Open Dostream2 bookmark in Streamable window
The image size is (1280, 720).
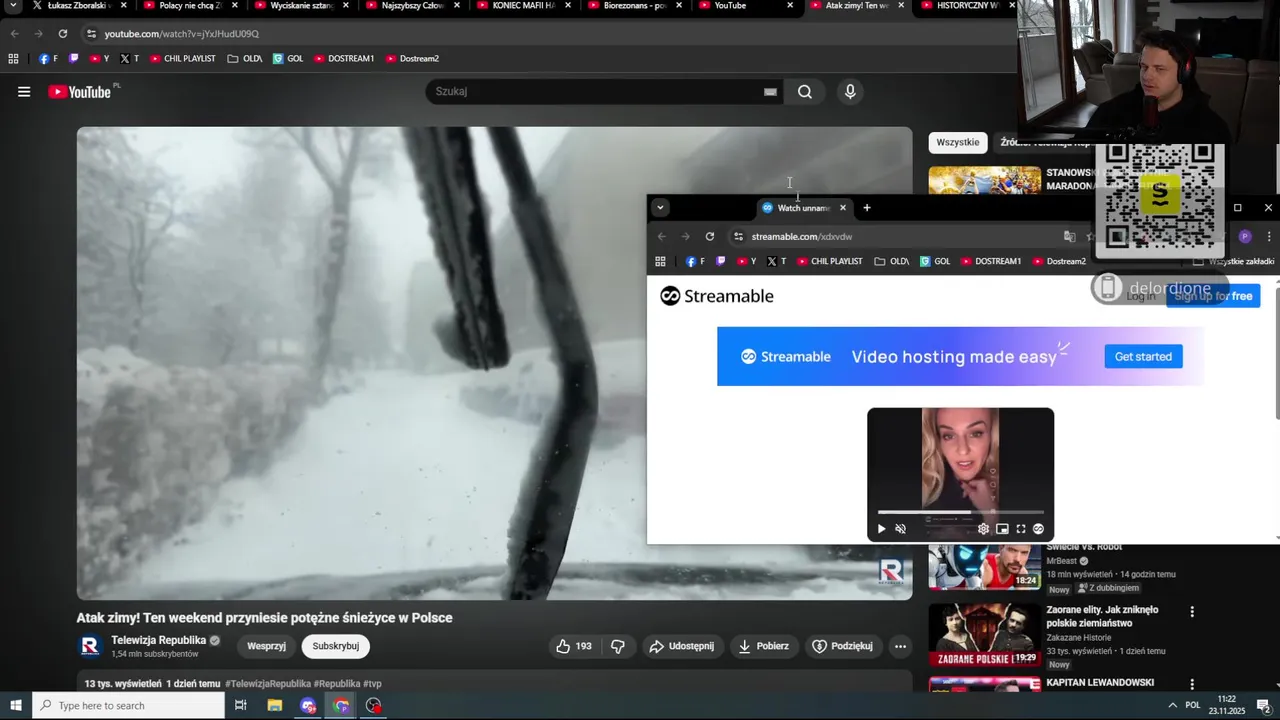click(x=1058, y=262)
